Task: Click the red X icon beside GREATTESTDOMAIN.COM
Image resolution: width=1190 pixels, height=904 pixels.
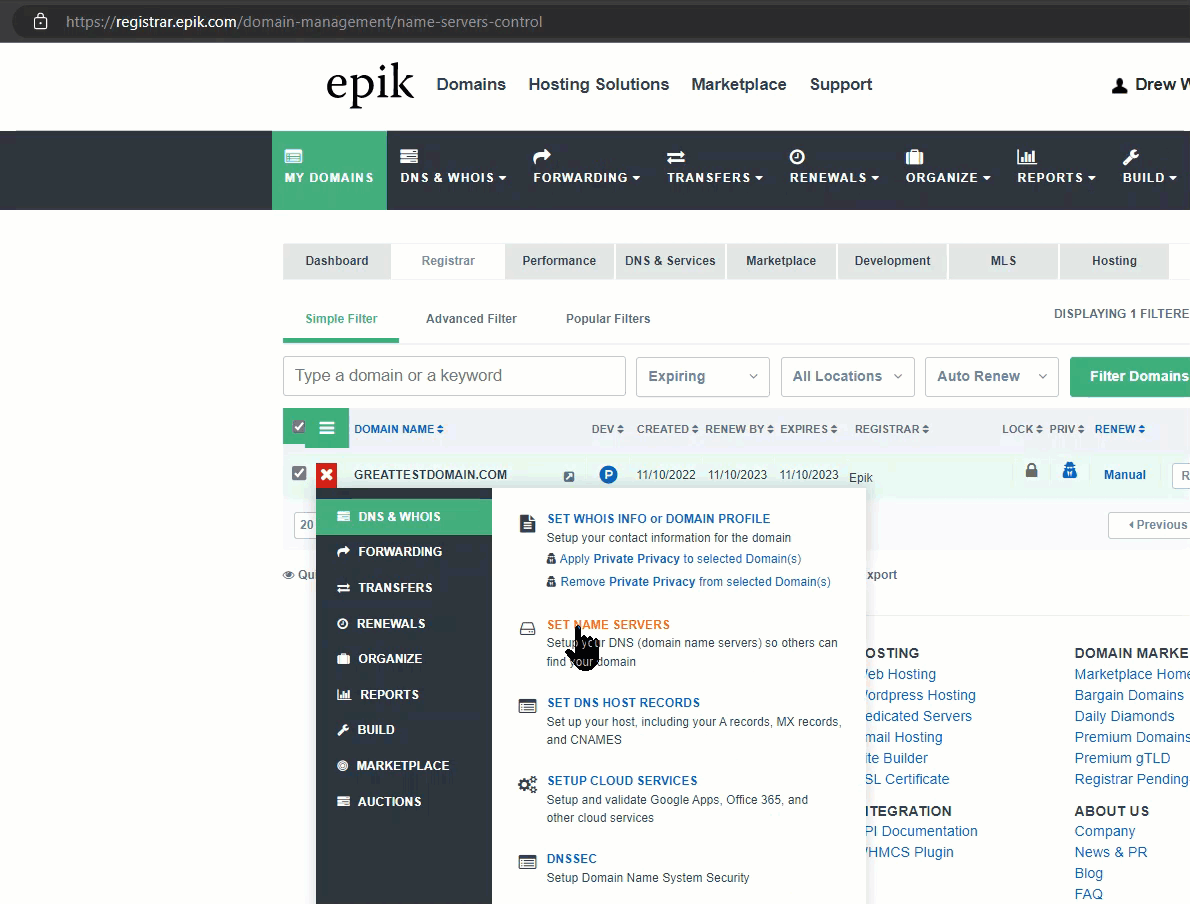Action: click(326, 474)
